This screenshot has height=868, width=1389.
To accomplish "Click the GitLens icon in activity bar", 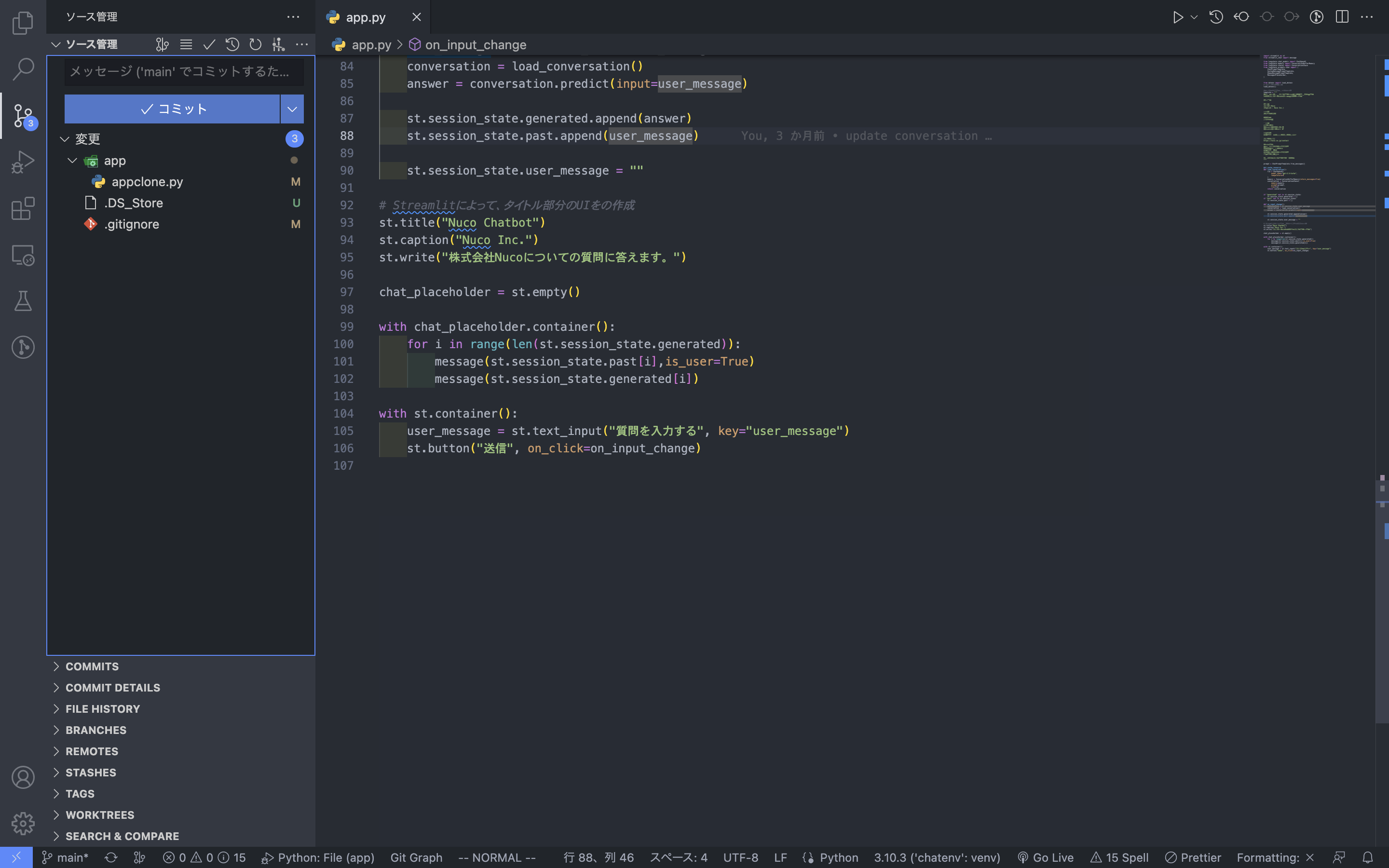I will pyautogui.click(x=23, y=347).
